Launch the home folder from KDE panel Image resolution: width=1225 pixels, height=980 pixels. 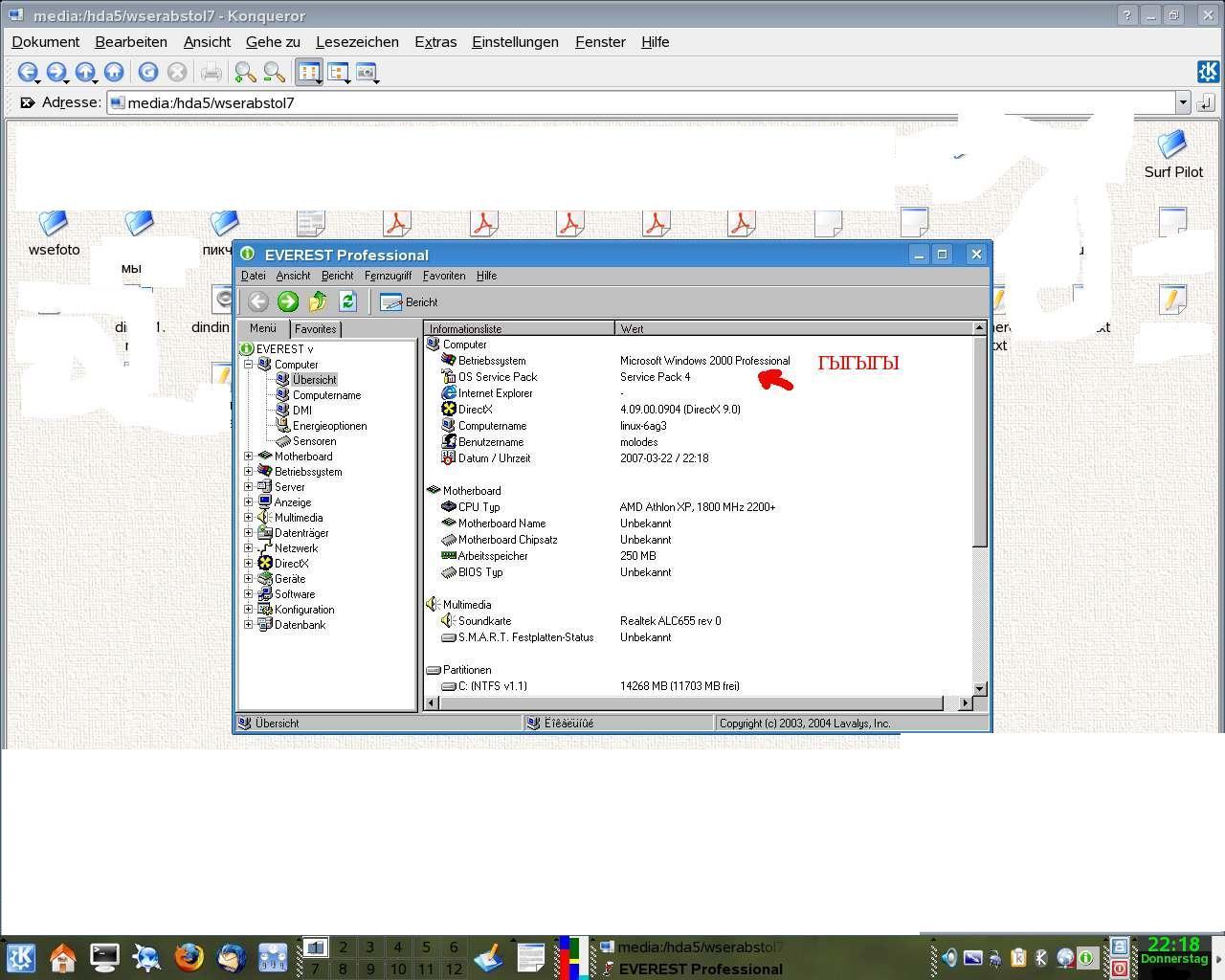pyautogui.click(x=63, y=957)
